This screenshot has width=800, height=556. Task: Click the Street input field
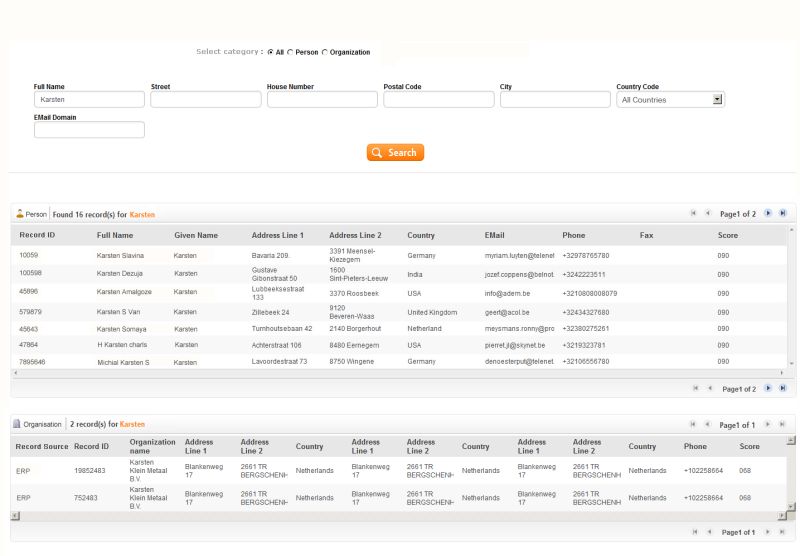point(206,99)
